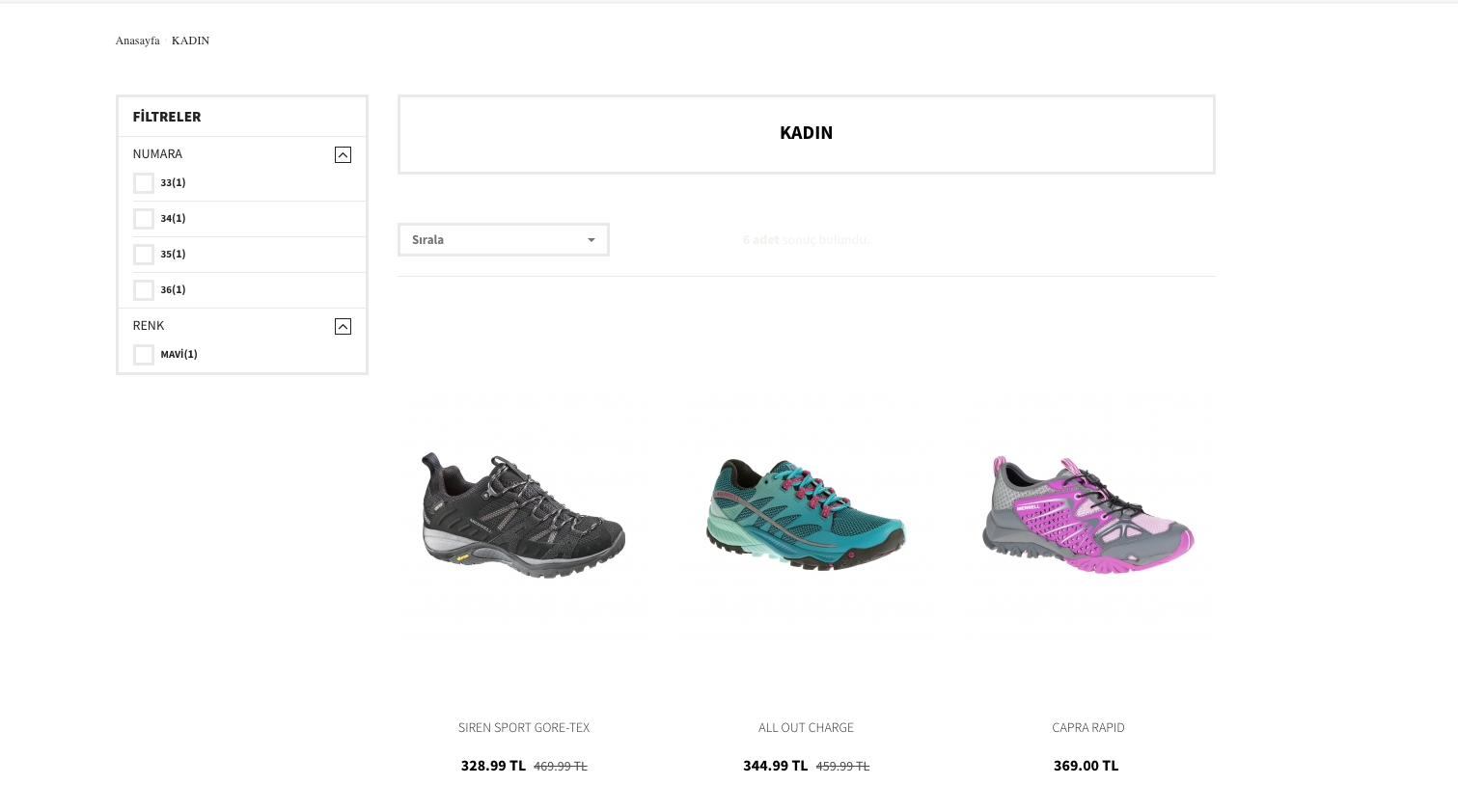Click the 344.99 TL price
This screenshot has height=812, width=1458.
775,766
